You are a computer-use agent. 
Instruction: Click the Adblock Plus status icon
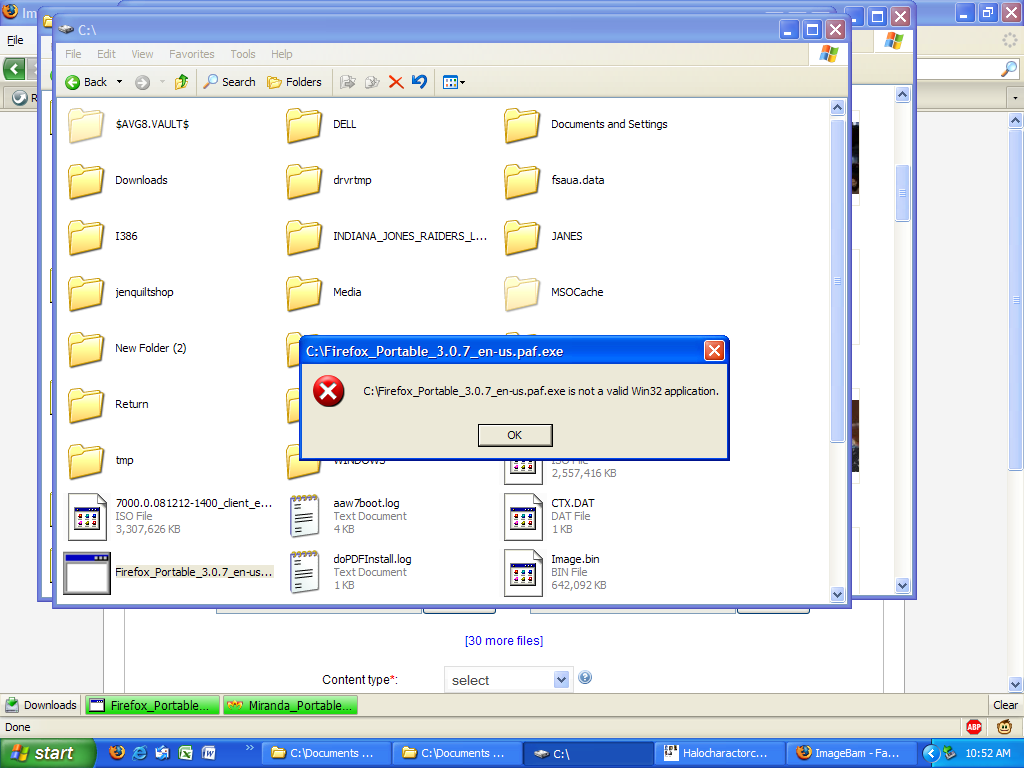(974, 727)
